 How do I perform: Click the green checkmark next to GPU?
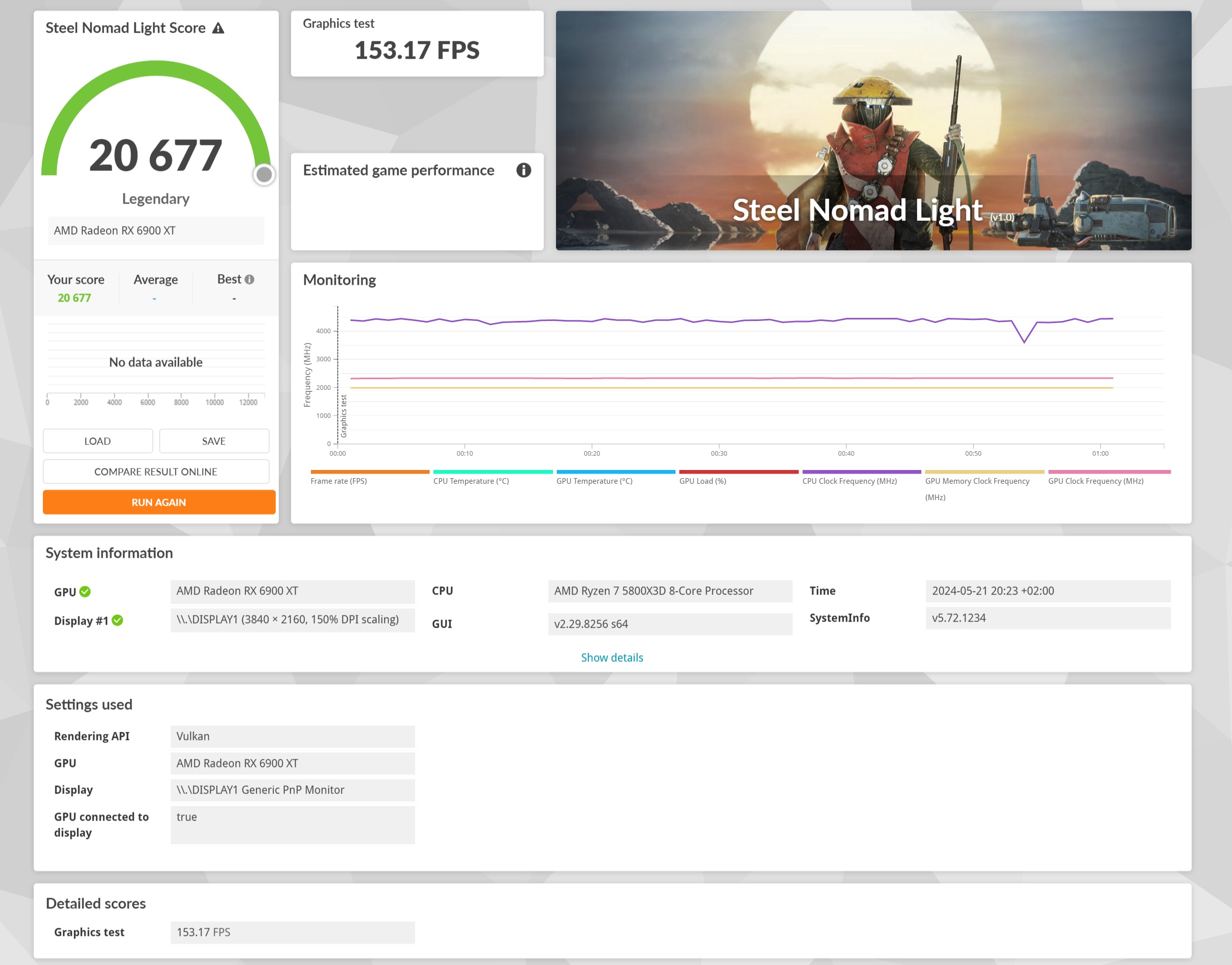tap(85, 591)
